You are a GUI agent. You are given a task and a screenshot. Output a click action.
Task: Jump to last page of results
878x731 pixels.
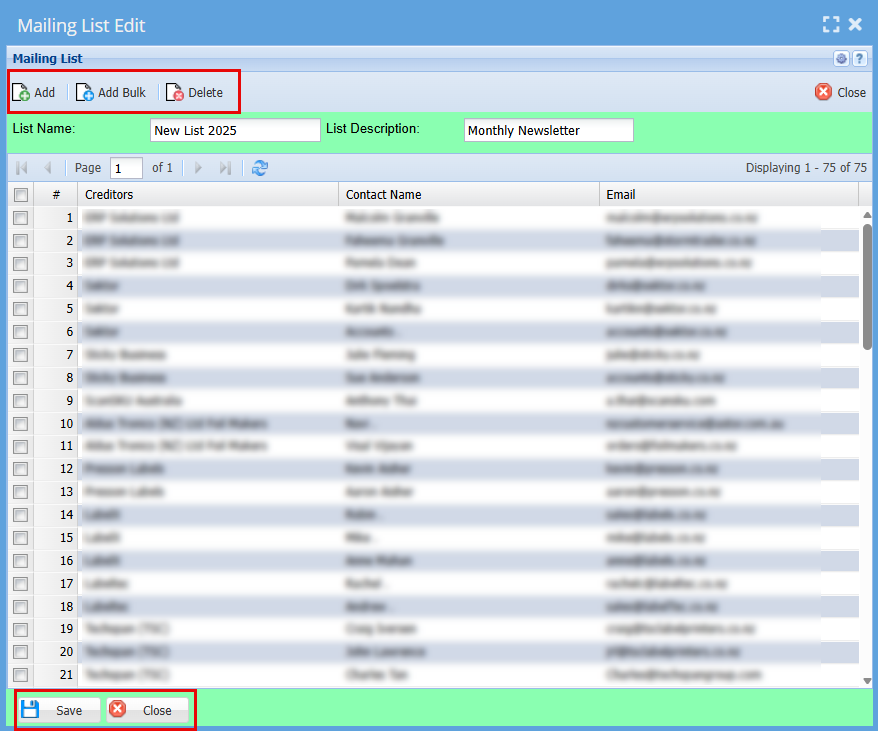coord(225,167)
